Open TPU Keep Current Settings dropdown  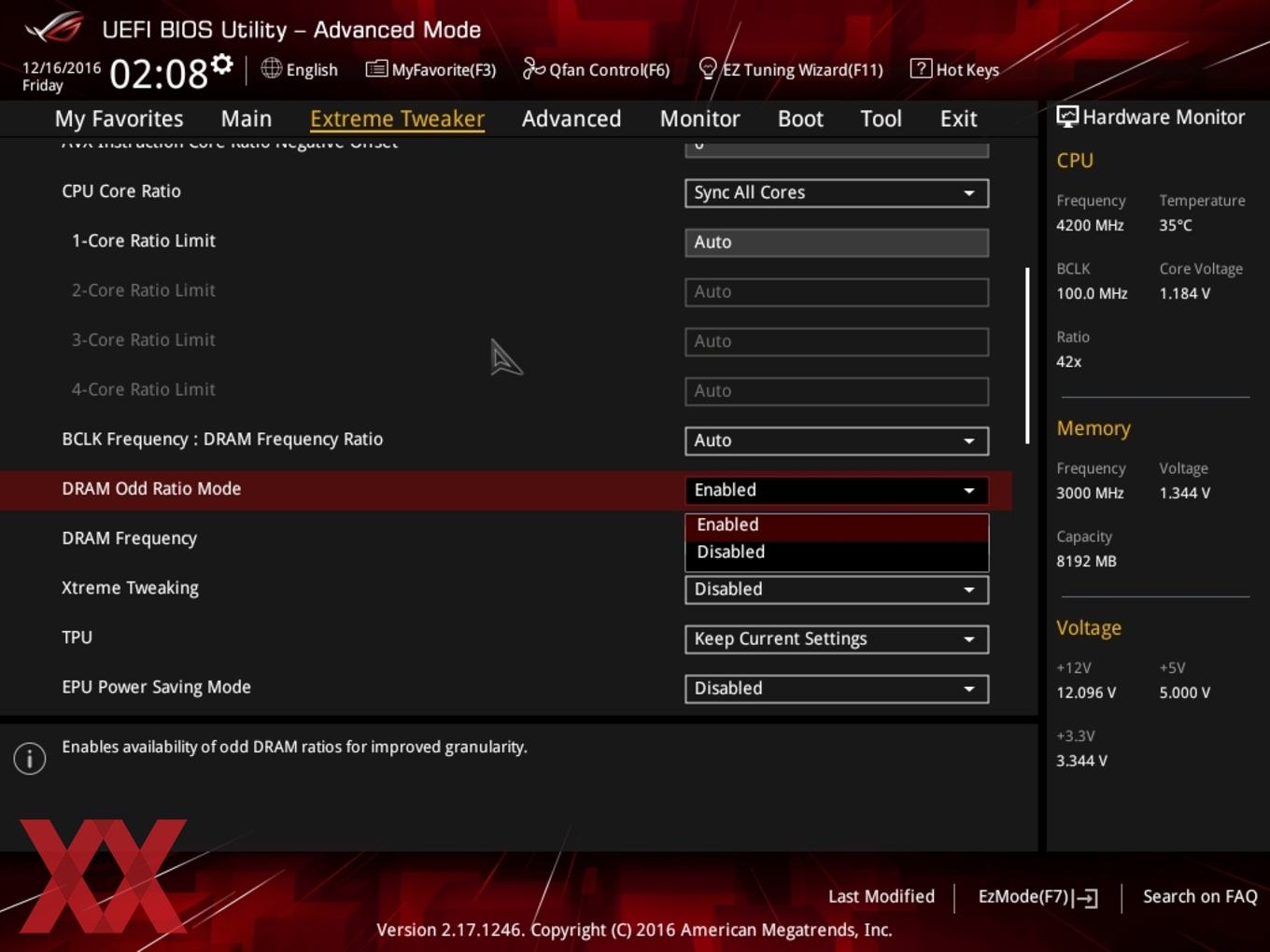837,638
